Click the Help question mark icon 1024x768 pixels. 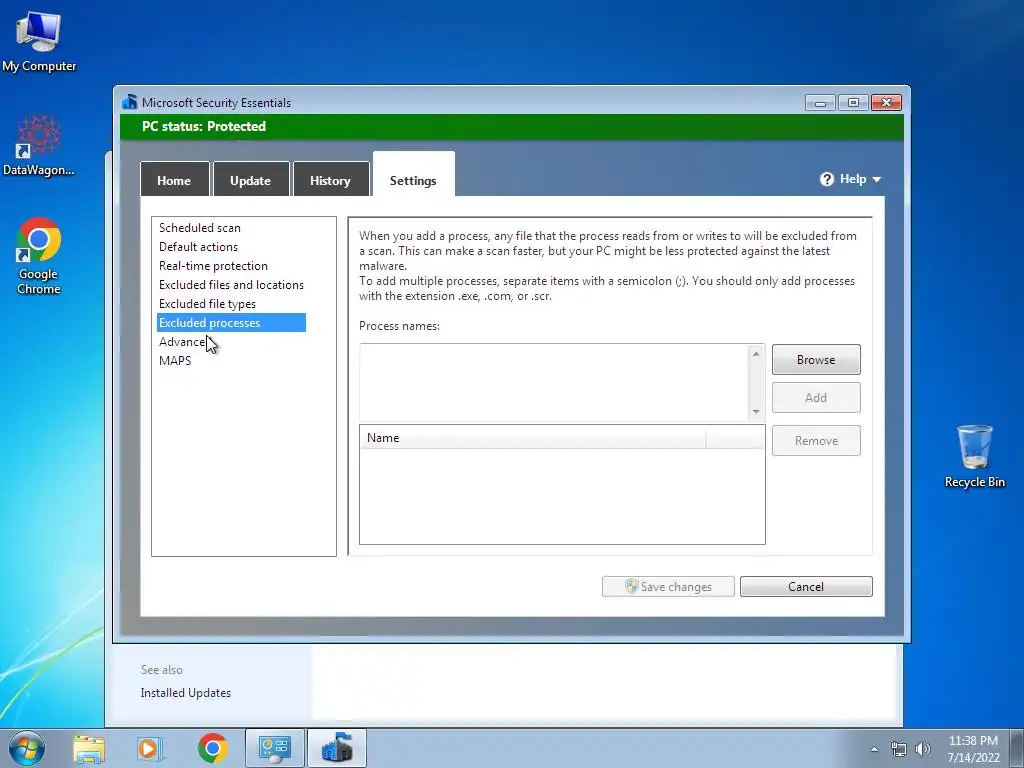(827, 179)
